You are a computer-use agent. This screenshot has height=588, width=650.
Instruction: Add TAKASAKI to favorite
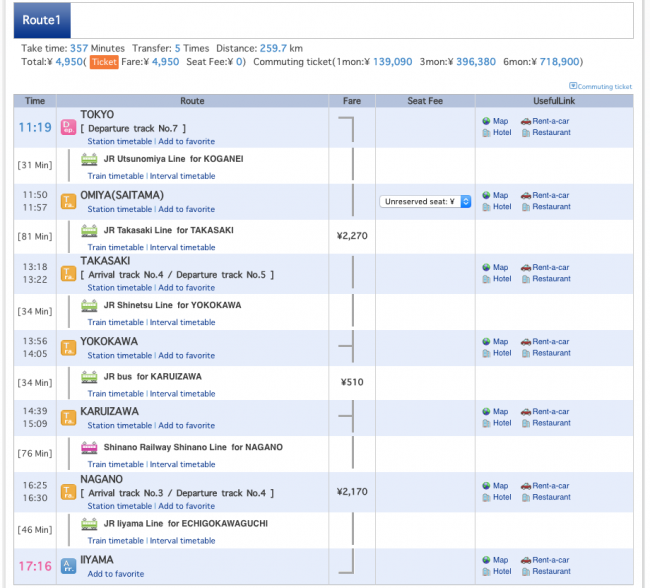click(x=187, y=288)
